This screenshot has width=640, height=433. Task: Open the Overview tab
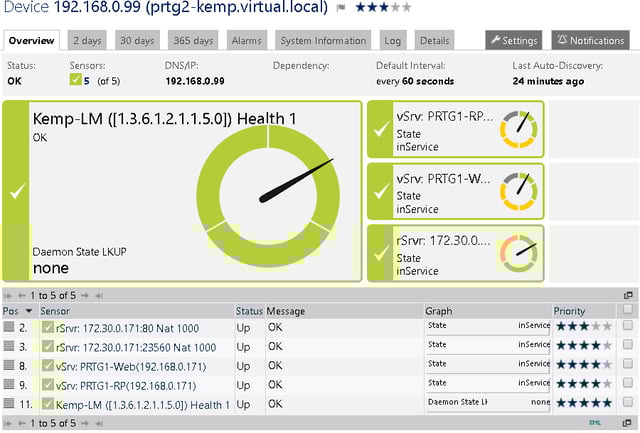[31, 40]
